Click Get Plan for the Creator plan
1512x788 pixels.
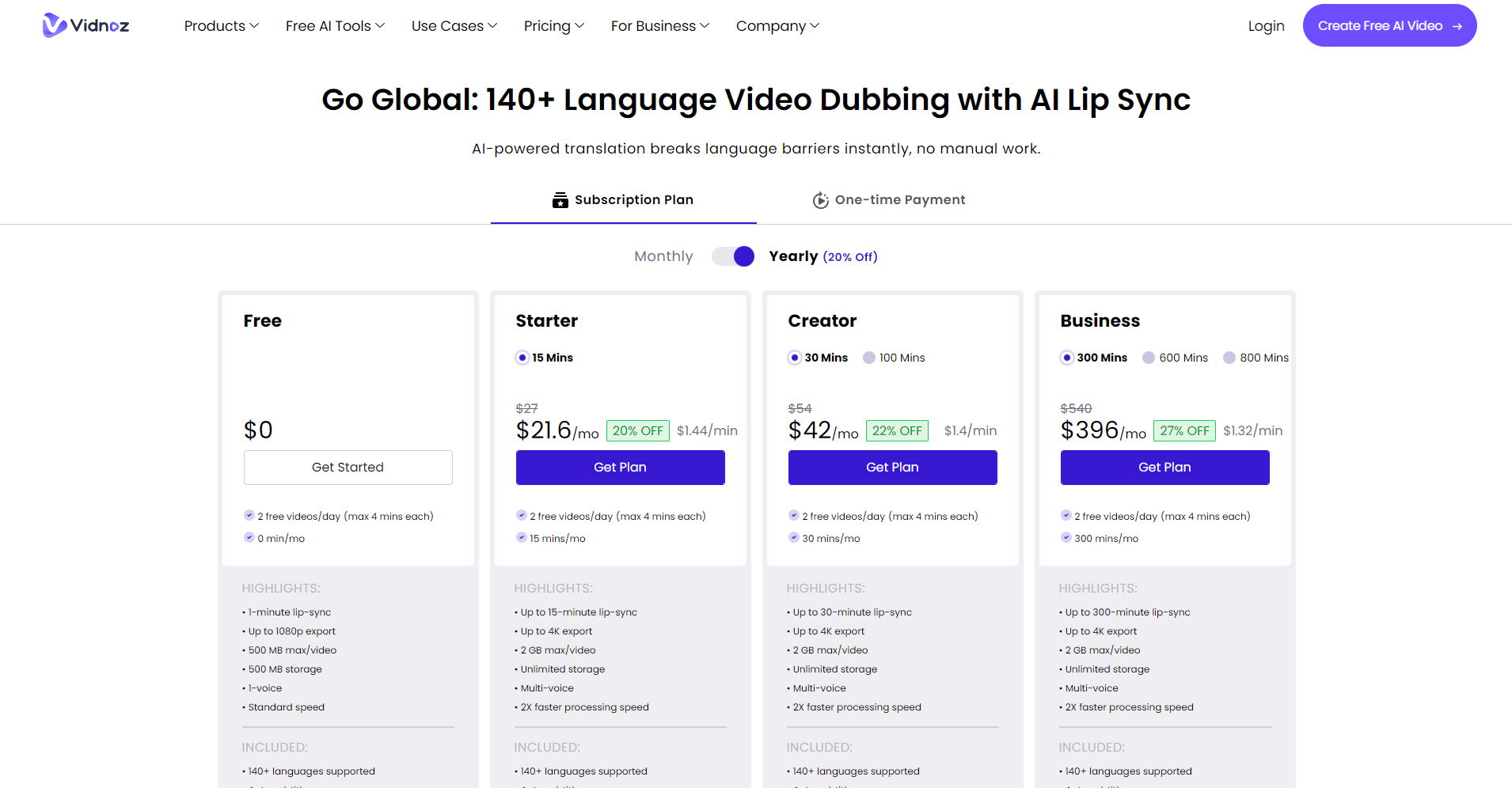892,468
